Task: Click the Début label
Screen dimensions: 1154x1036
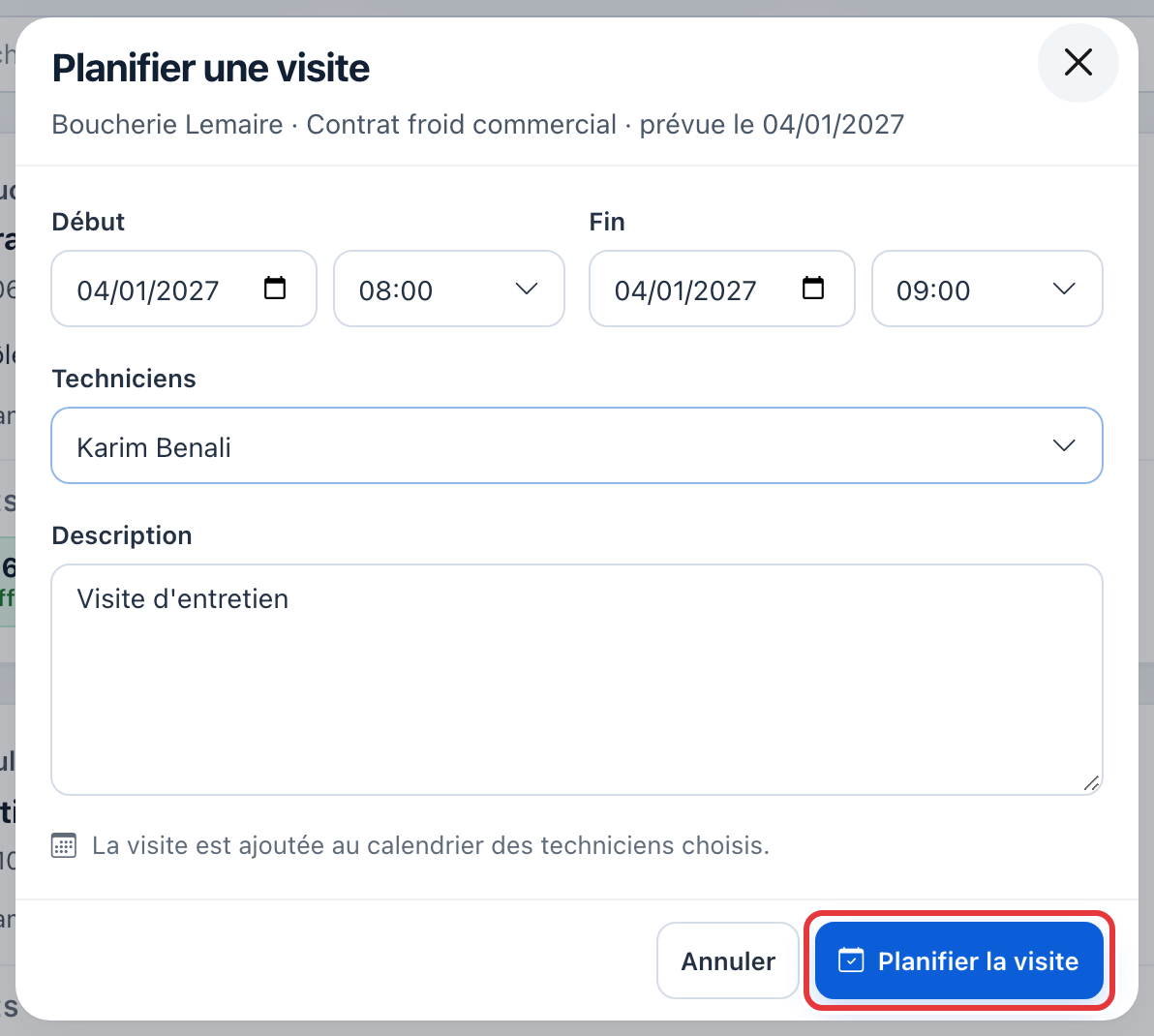Action: pos(88,222)
